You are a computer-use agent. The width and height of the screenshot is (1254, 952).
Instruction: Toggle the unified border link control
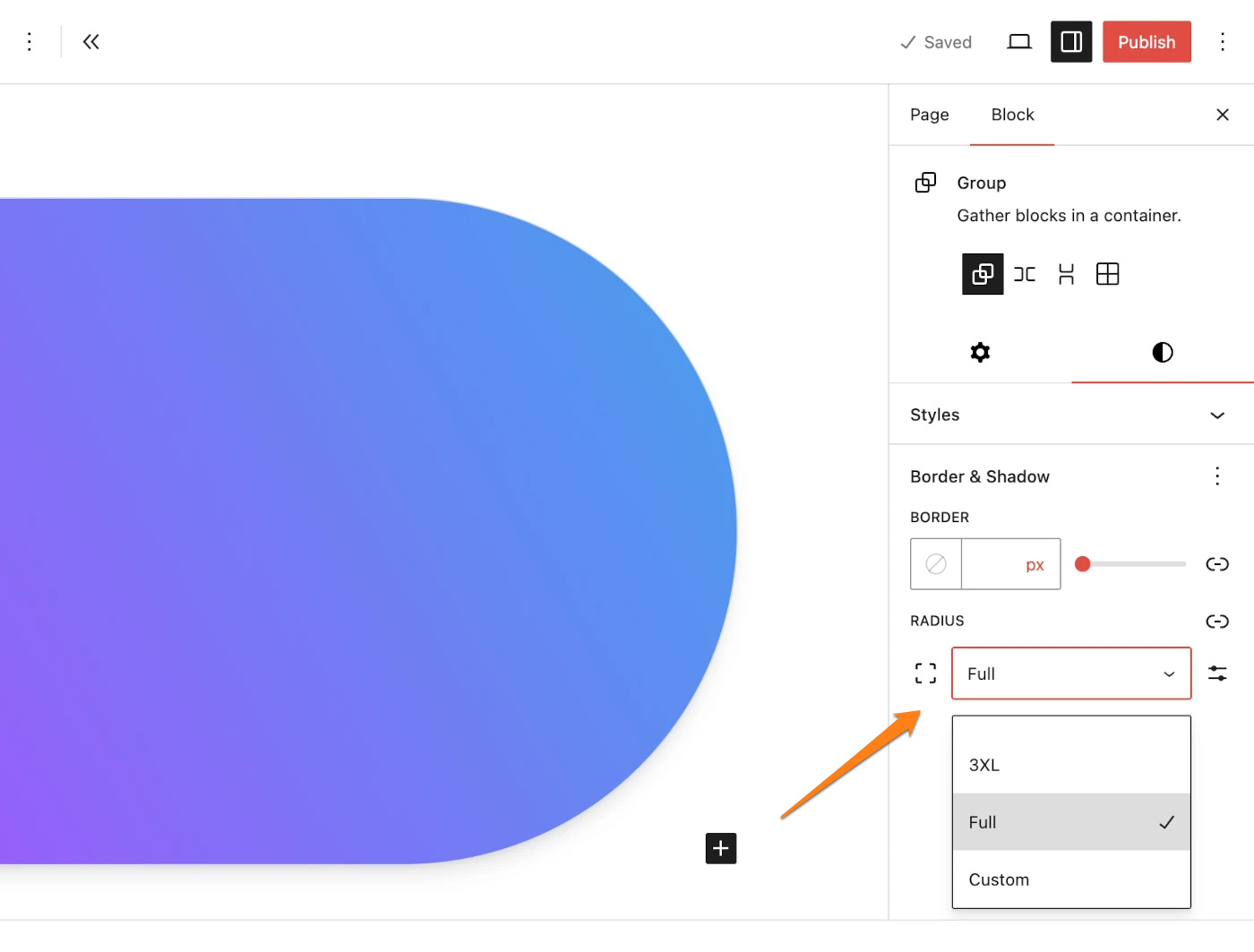tap(1217, 564)
